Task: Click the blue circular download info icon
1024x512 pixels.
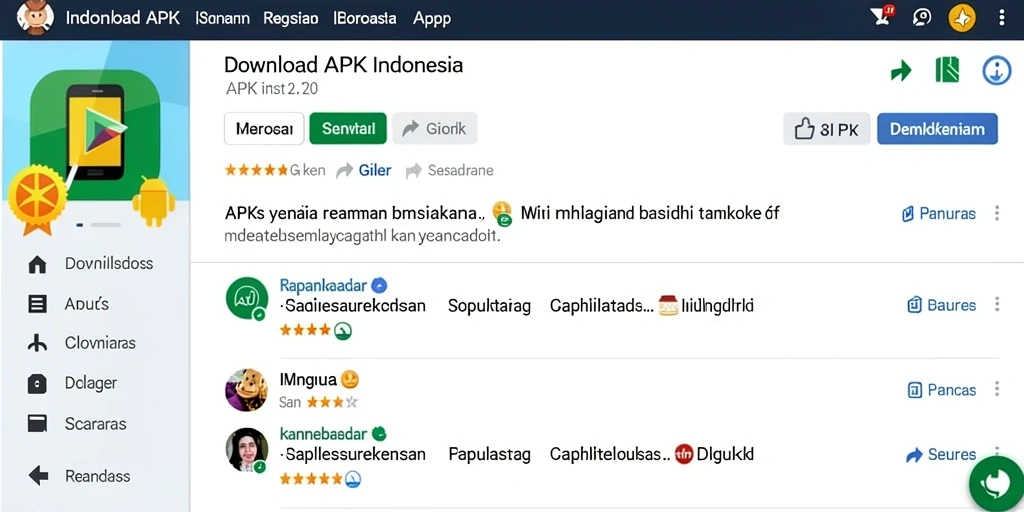Action: point(996,71)
